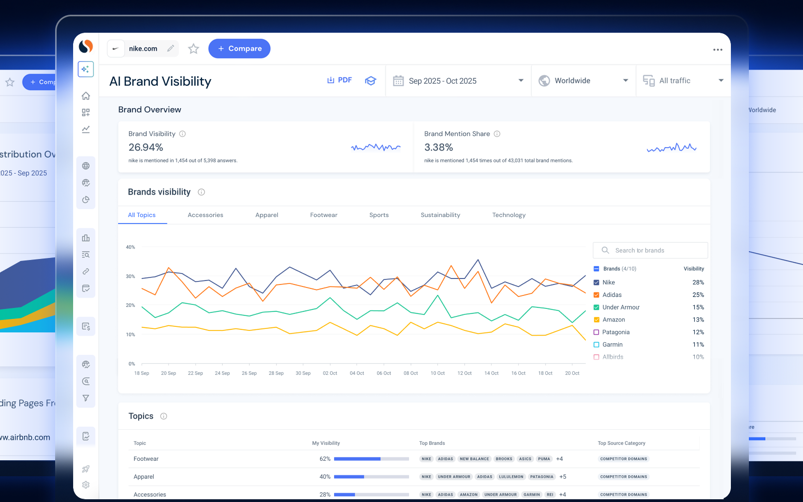Screen dimensions: 803x502
Task: Click the Brand Mention Share sparkline chart
Action: 671,148
